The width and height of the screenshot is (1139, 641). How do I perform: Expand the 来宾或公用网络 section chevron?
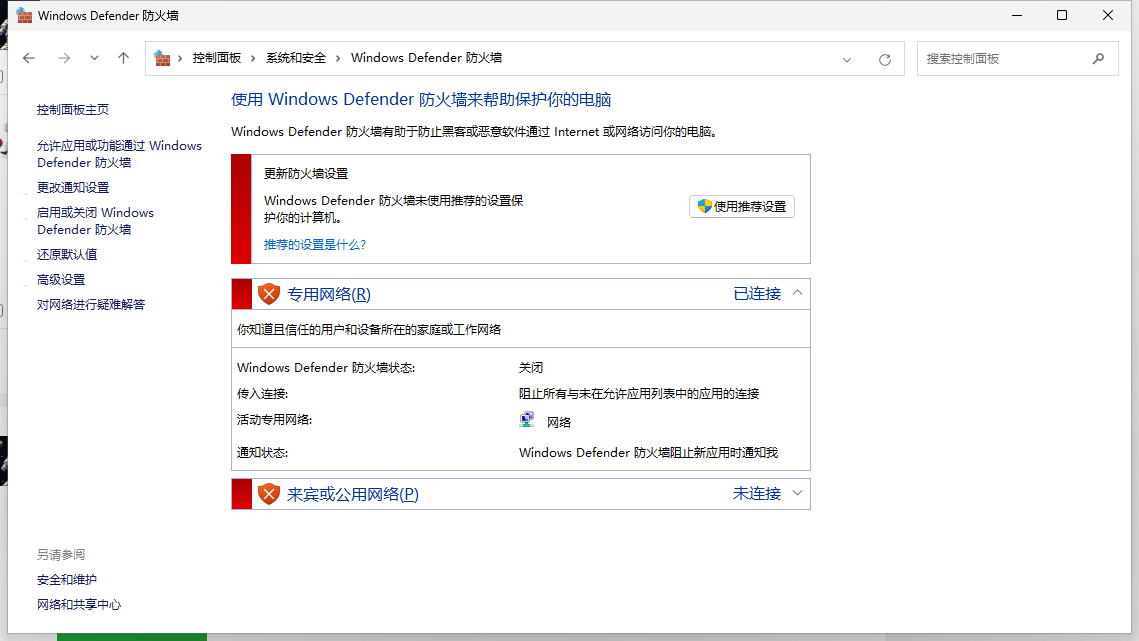pos(798,493)
